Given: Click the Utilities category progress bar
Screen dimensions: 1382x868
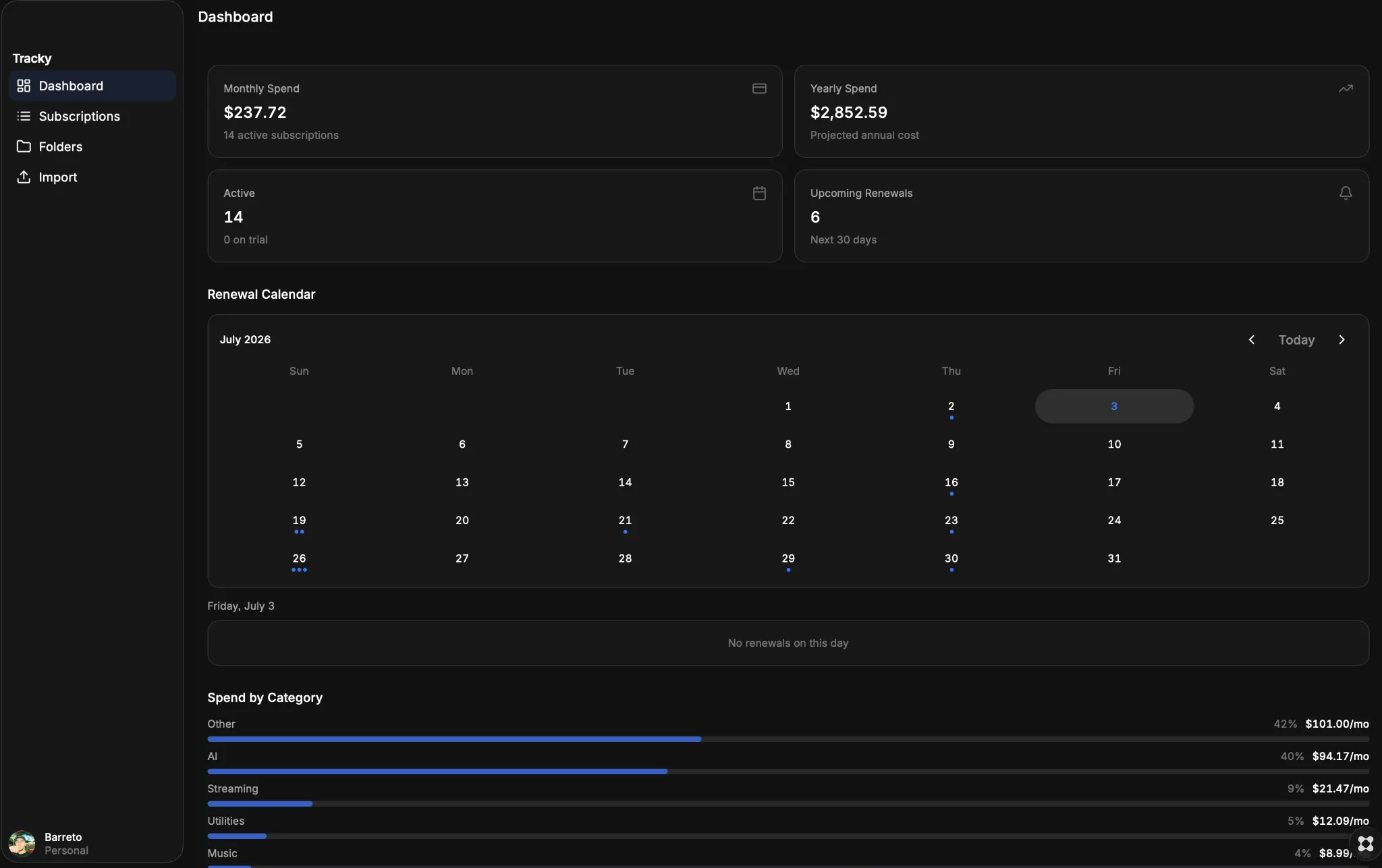Looking at the screenshot, I should (x=788, y=836).
